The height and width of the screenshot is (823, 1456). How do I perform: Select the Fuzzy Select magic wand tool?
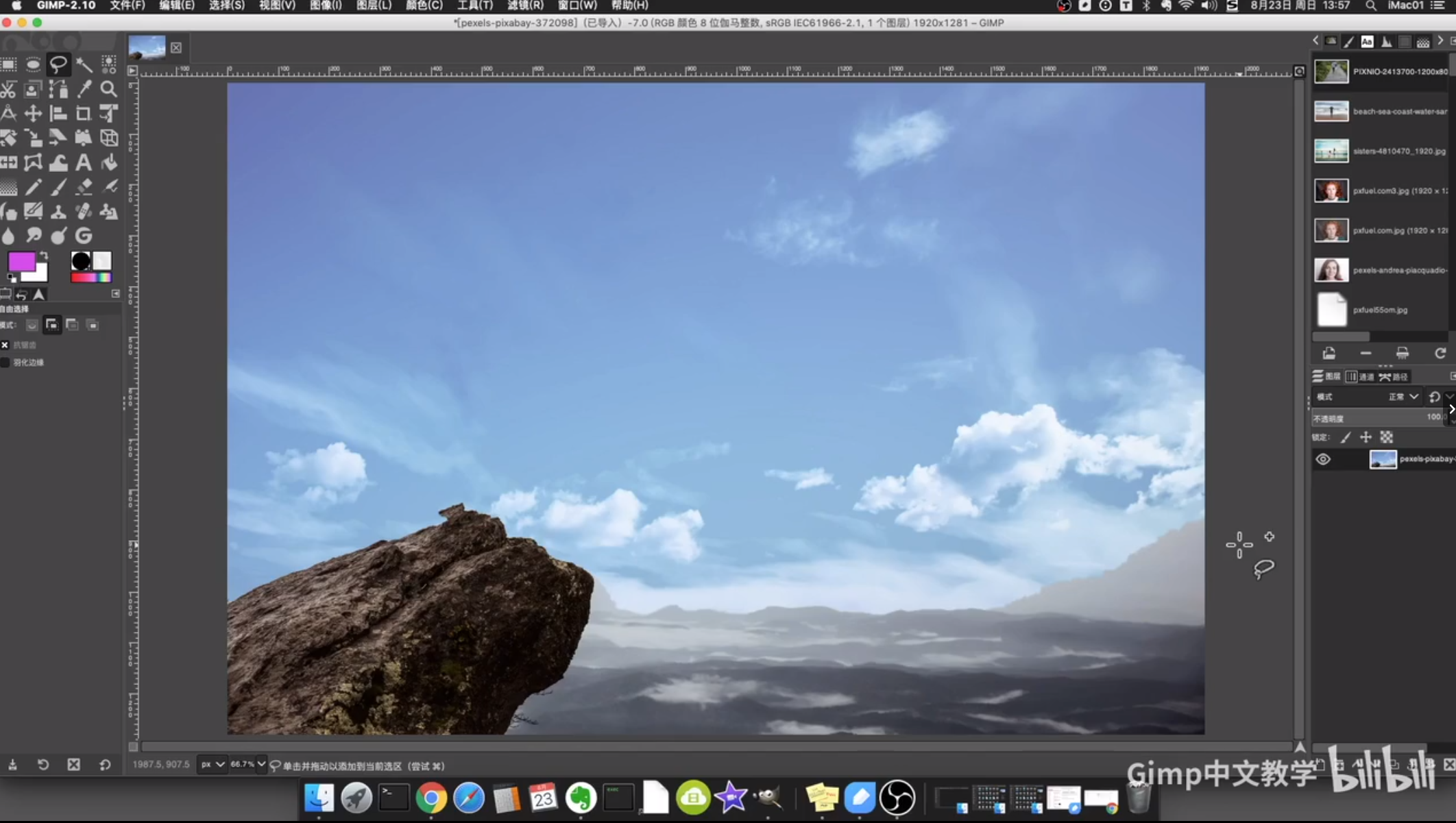tap(84, 64)
